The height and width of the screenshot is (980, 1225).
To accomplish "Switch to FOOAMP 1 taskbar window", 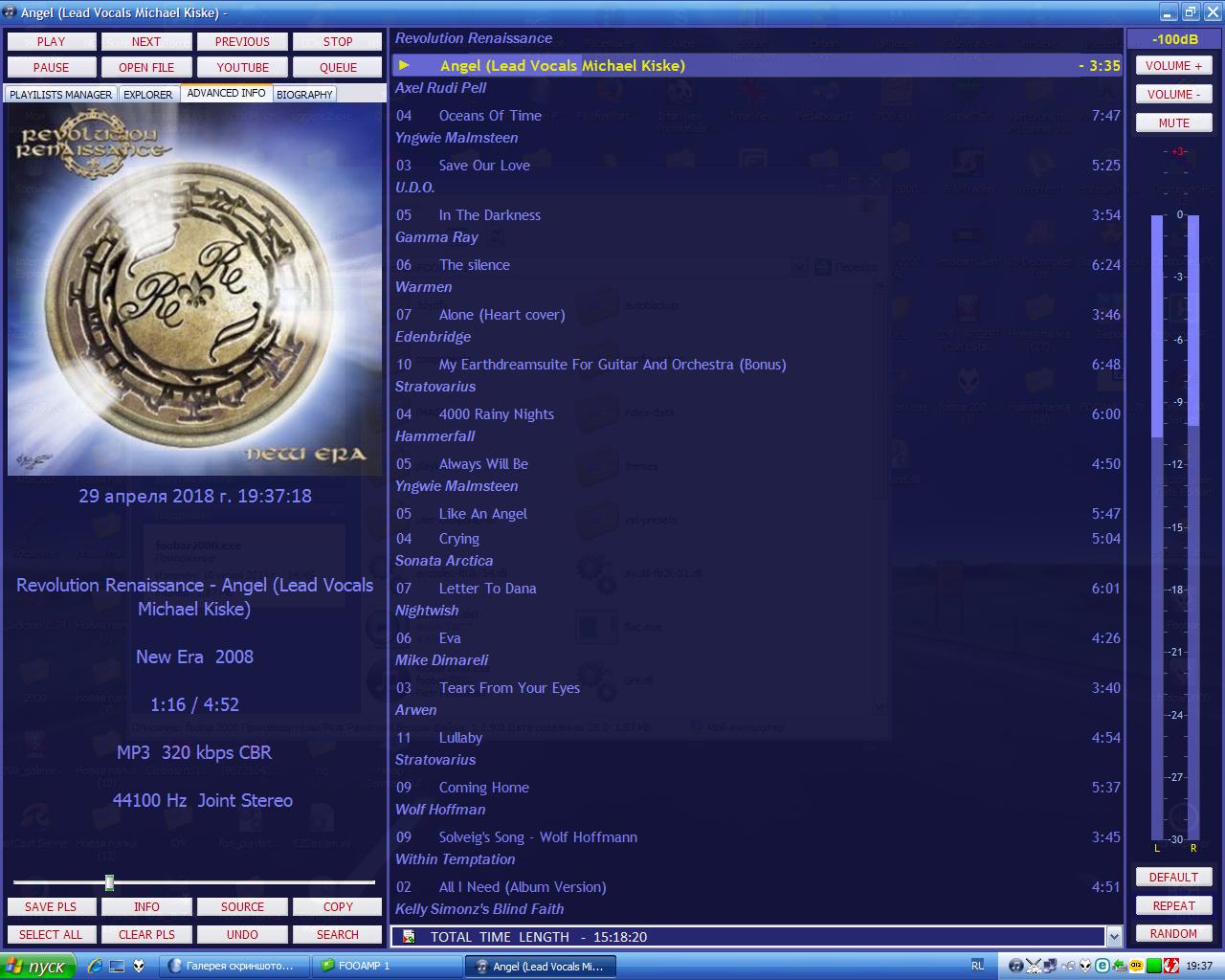I will (387, 966).
